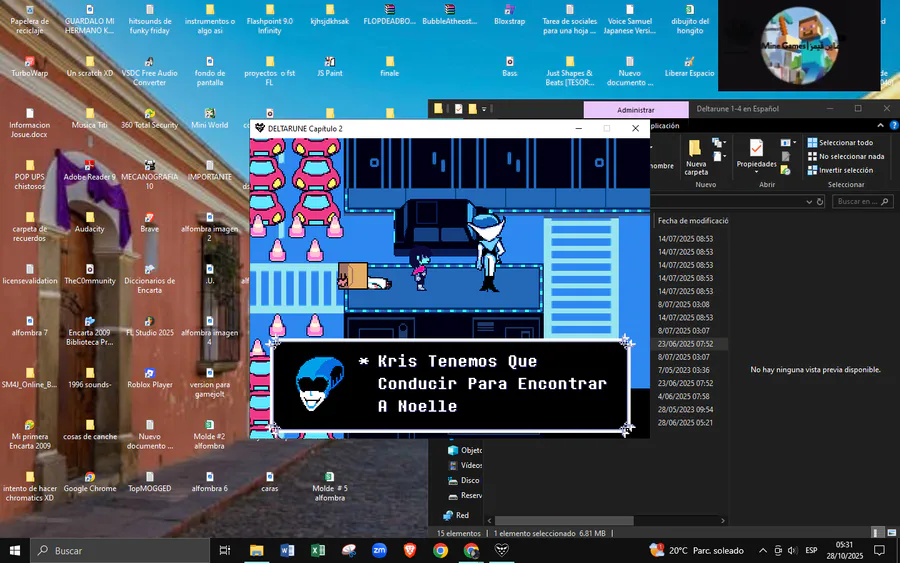
Task: Refresh the Explorer address bar
Action: tap(820, 201)
